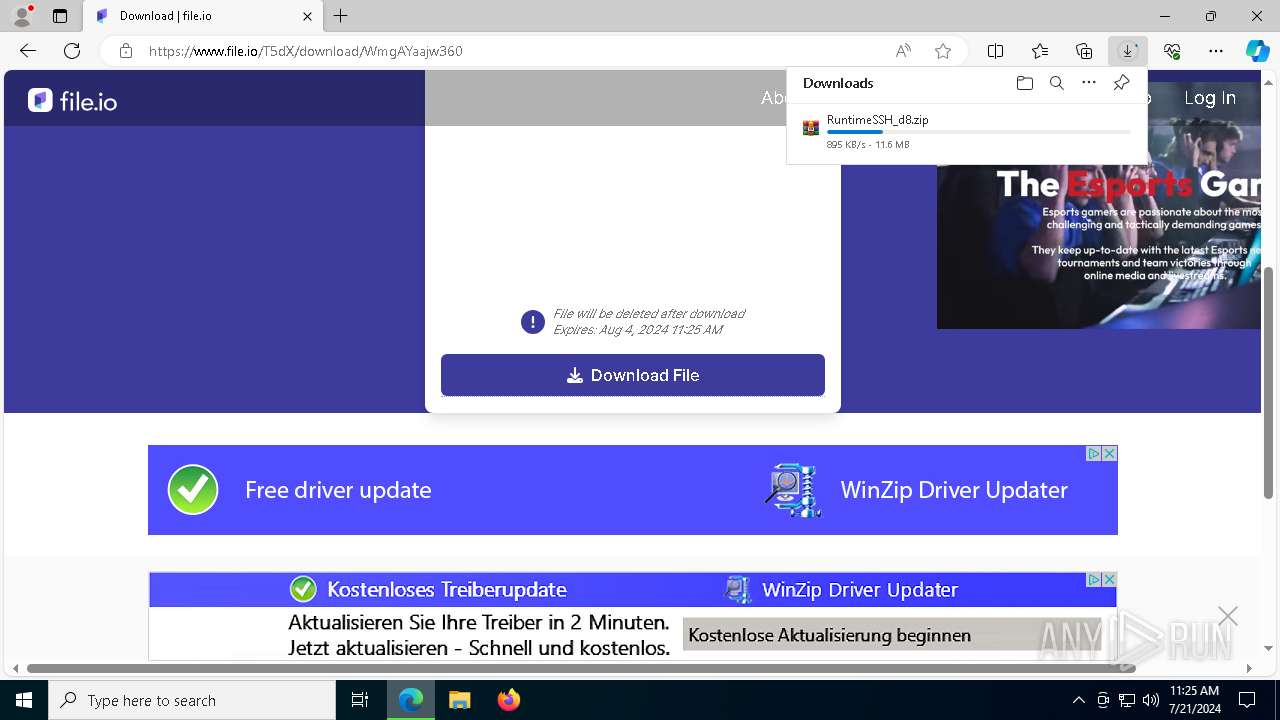Show hidden system tray icons
Image resolution: width=1280 pixels, height=720 pixels.
point(1078,700)
